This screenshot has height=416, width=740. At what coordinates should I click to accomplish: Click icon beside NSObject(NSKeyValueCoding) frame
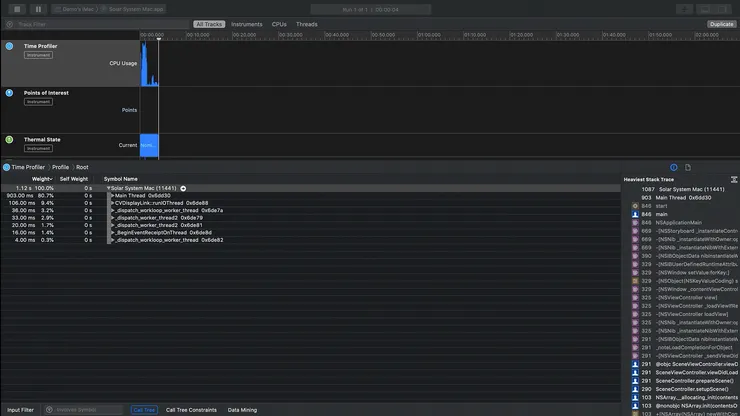click(x=635, y=281)
